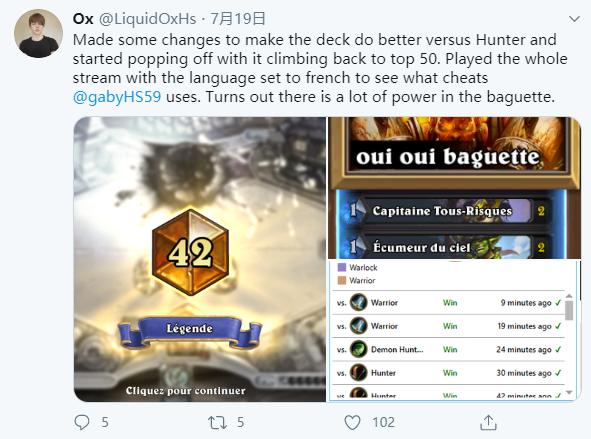This screenshot has height=439, width=591.
Task: Open the Légende rank screenshot image
Action: pyautogui.click(x=200, y=259)
